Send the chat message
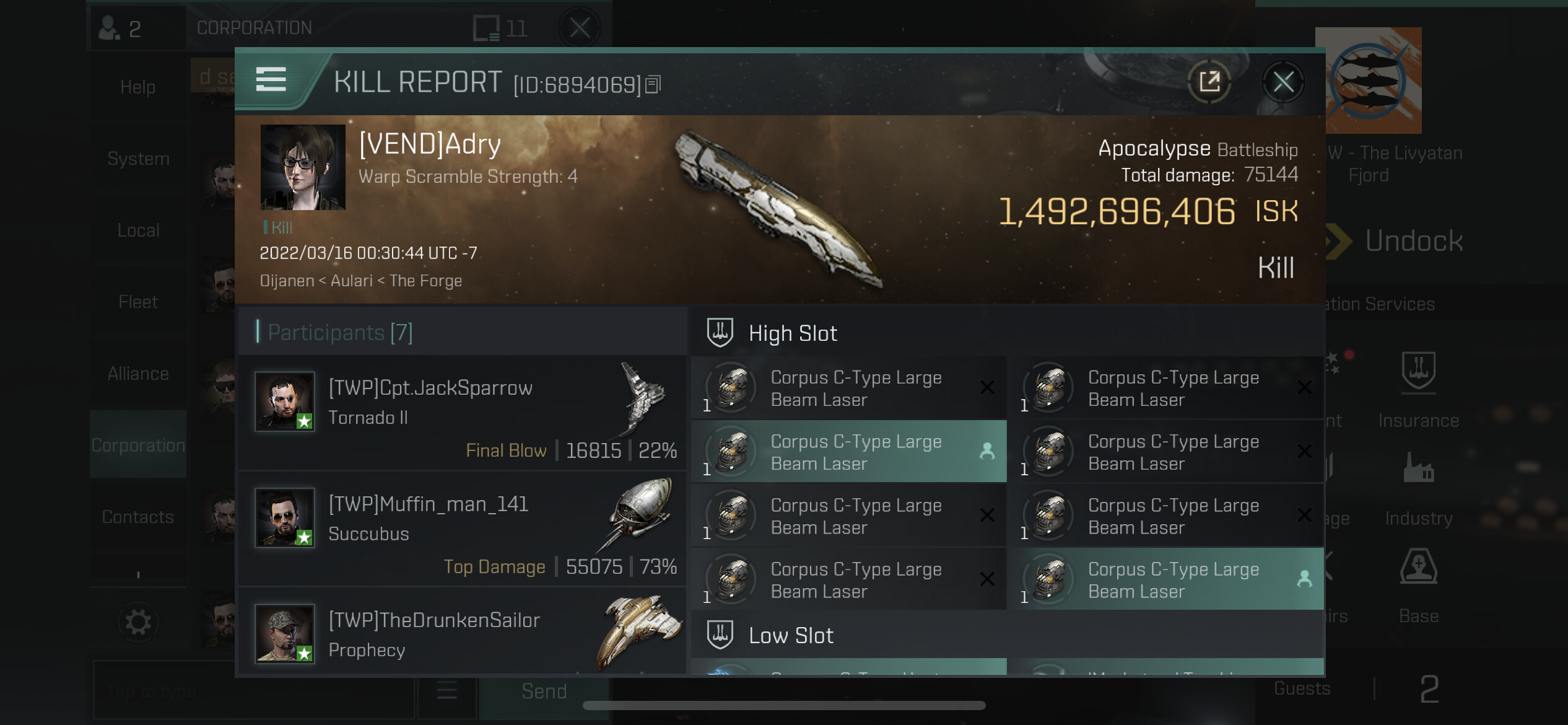The width and height of the screenshot is (1568, 725). tap(544, 691)
